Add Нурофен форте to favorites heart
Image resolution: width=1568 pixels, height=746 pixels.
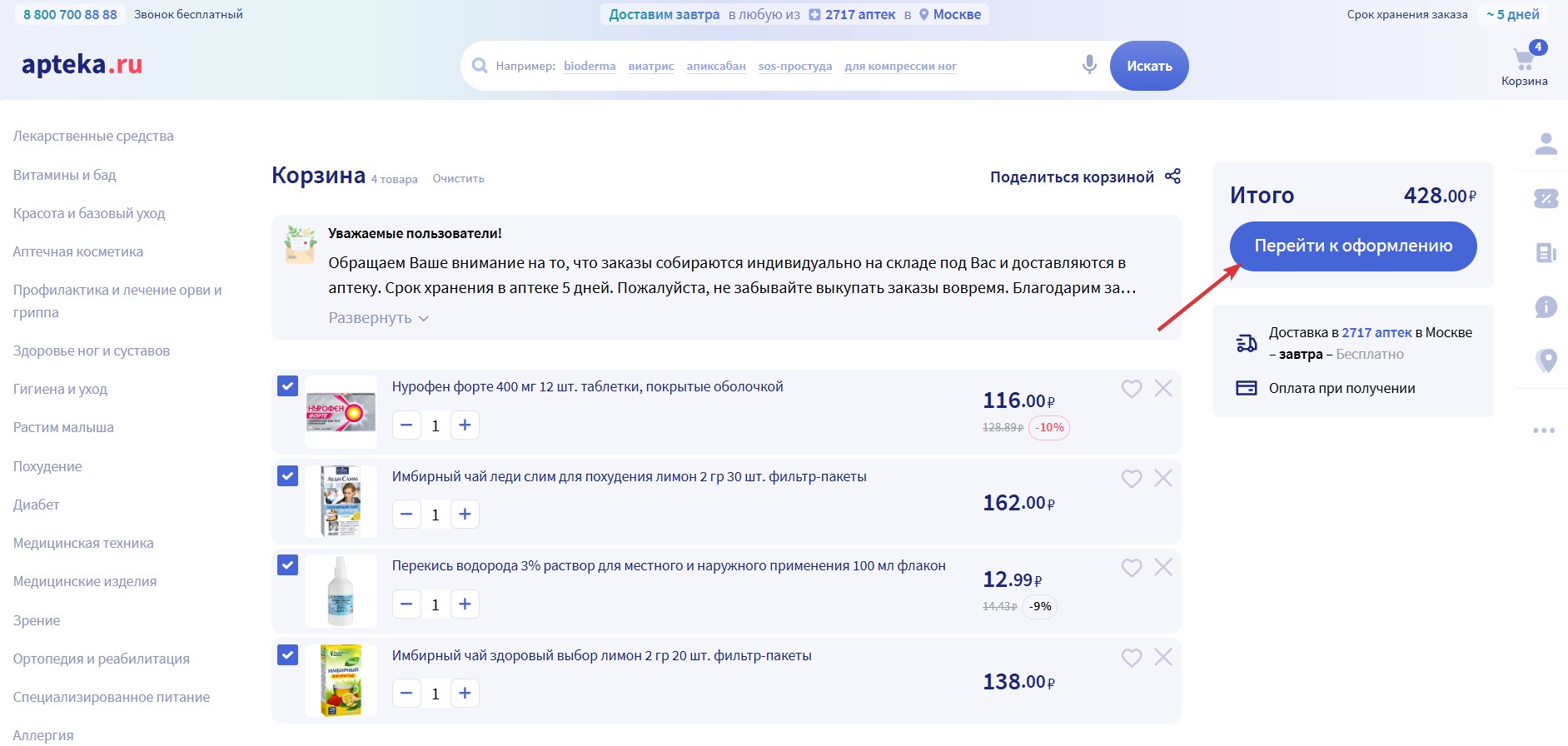(x=1131, y=389)
